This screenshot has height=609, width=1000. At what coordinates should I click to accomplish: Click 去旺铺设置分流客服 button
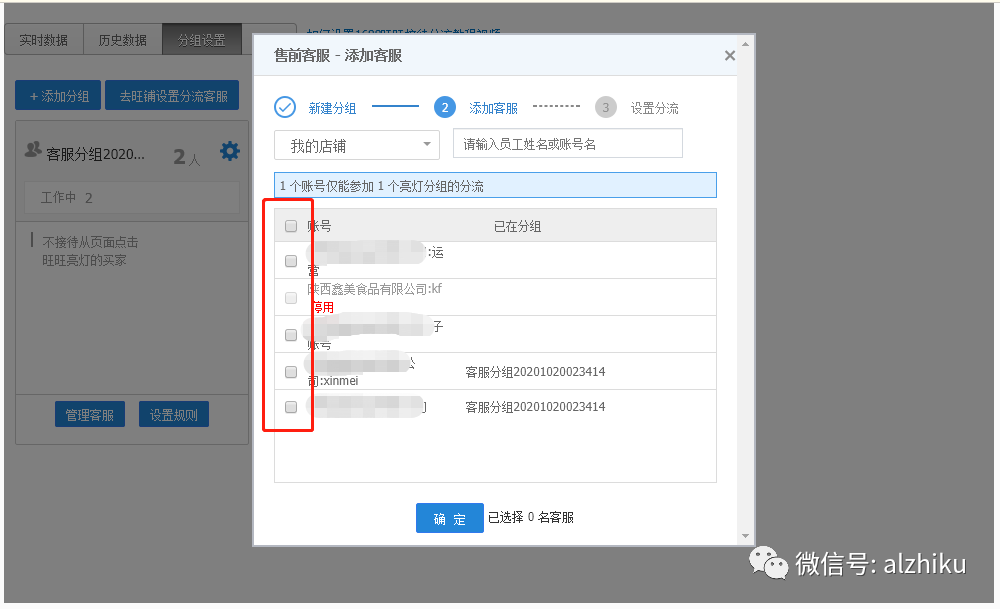pos(172,96)
